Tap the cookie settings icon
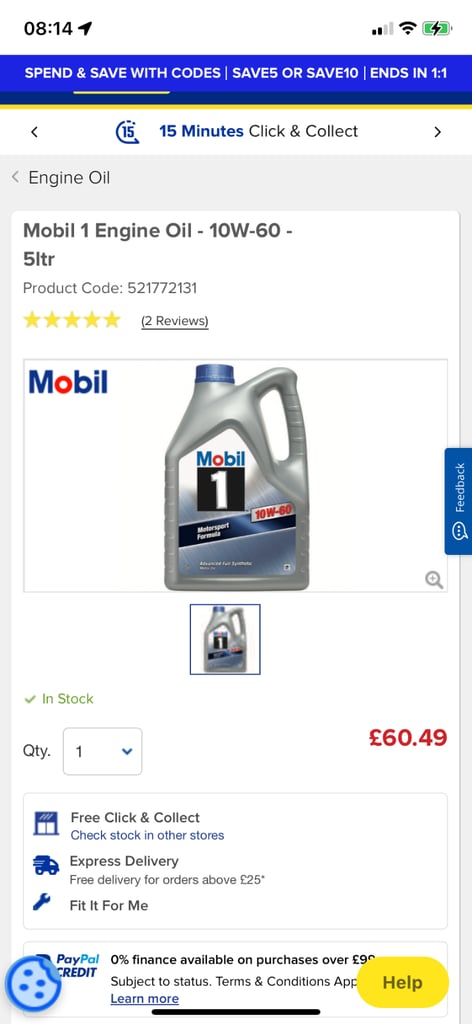The width and height of the screenshot is (472, 1024). pyautogui.click(x=33, y=983)
